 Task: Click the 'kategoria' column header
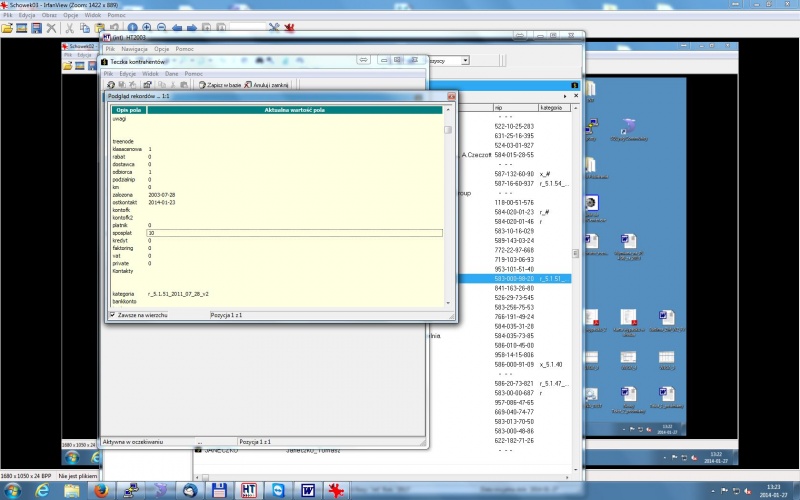[x=554, y=108]
